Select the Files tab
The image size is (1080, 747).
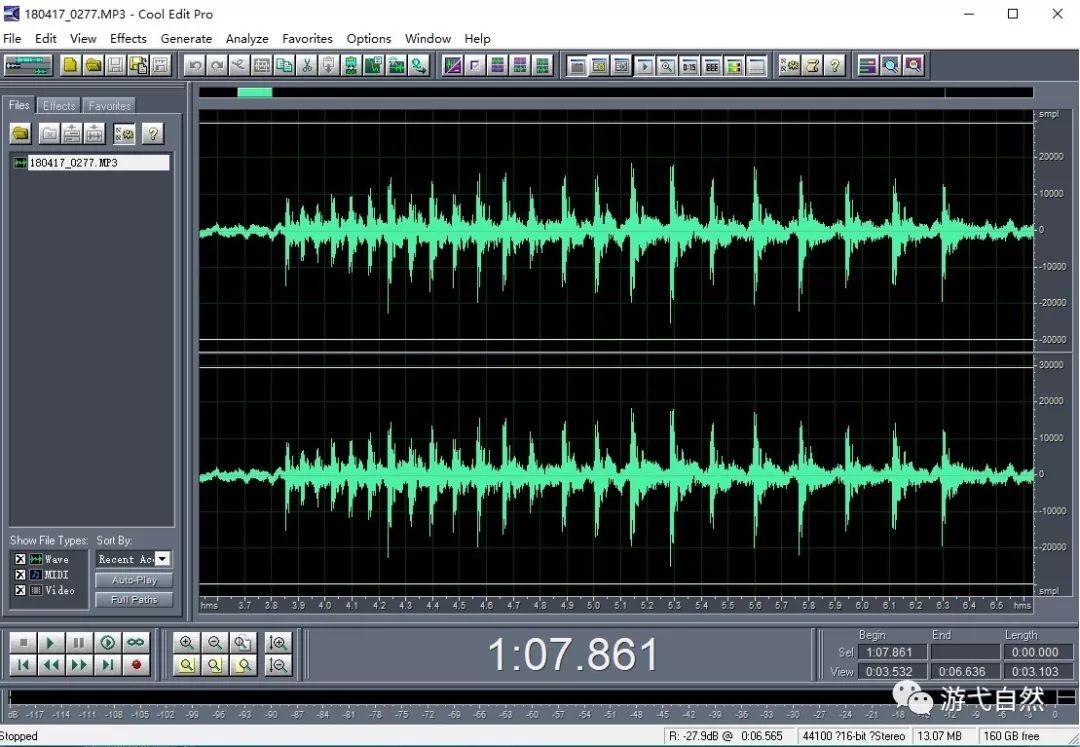coord(19,105)
